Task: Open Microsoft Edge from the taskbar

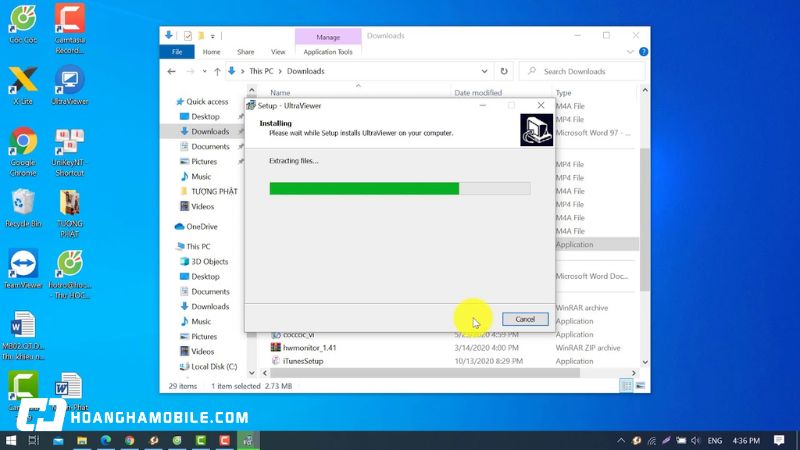Action: pyautogui.click(x=106, y=440)
